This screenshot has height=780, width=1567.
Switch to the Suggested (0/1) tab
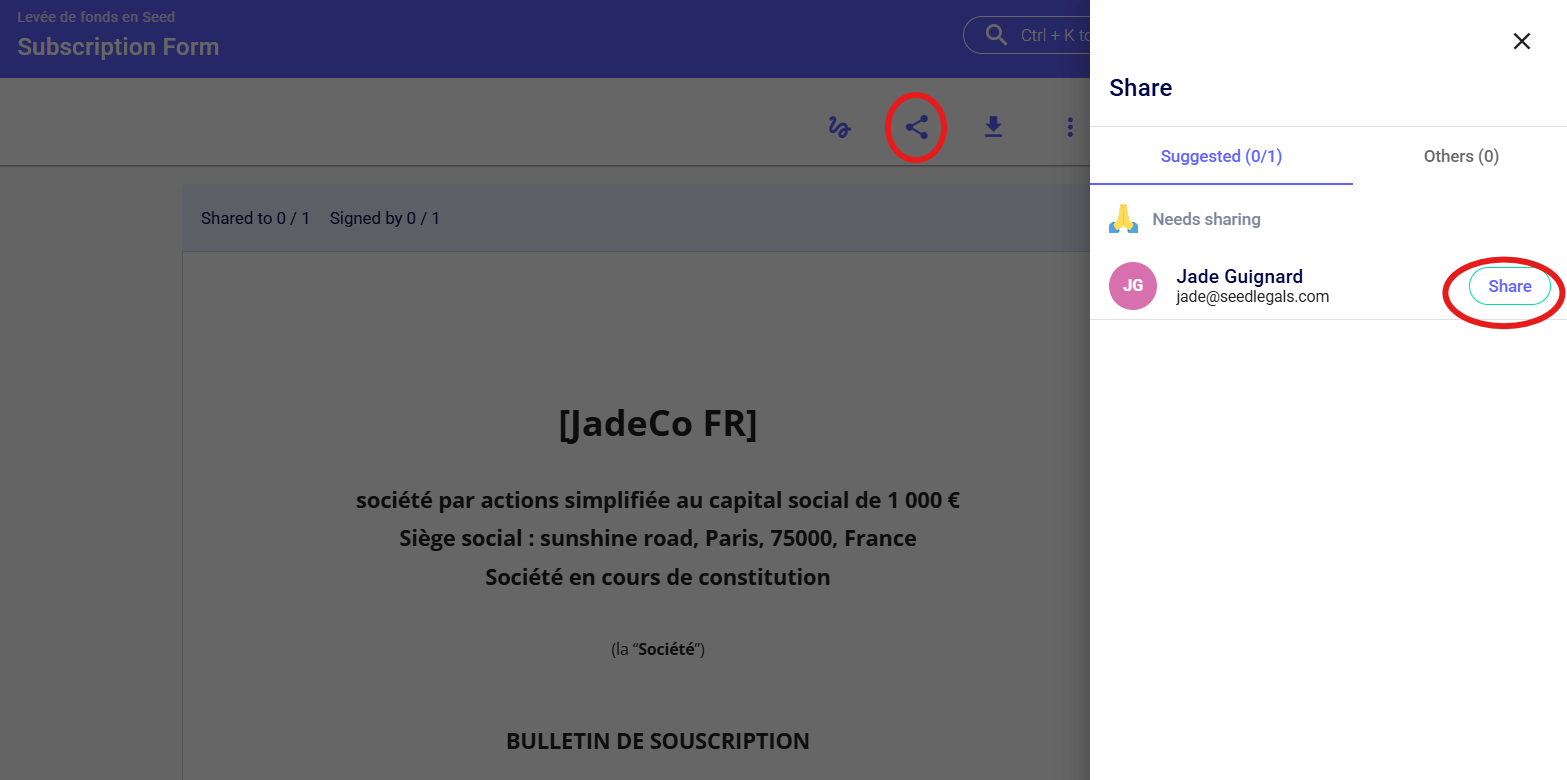tap(1221, 156)
